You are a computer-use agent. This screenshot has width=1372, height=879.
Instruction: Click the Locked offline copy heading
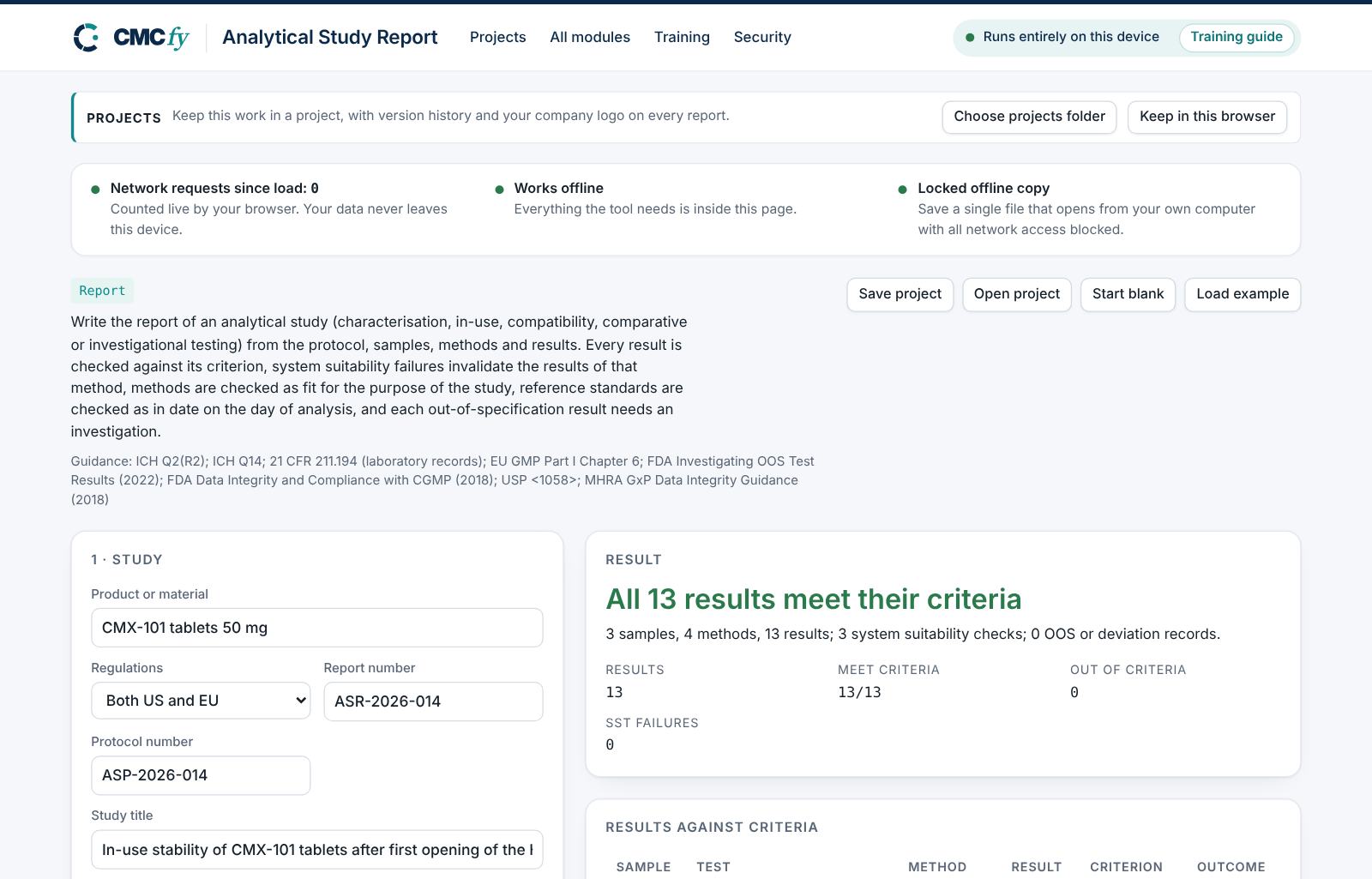click(984, 188)
